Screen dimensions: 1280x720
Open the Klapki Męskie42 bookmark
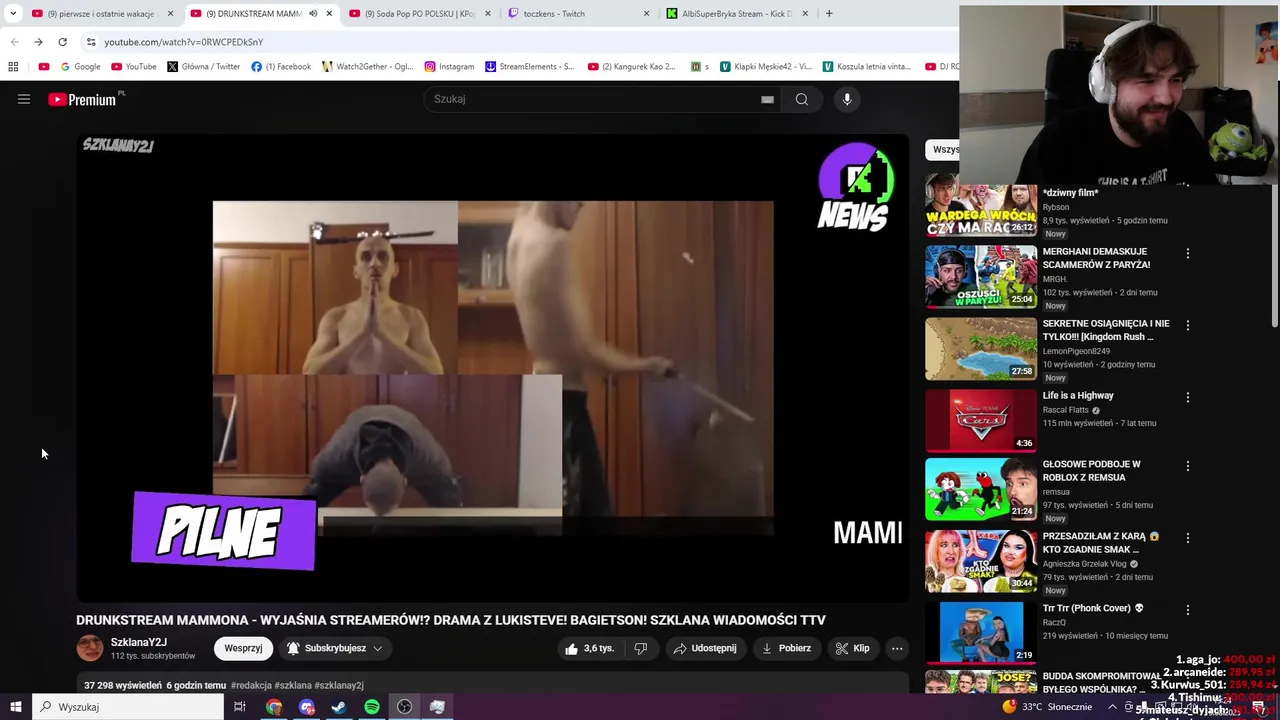[x=766, y=67]
